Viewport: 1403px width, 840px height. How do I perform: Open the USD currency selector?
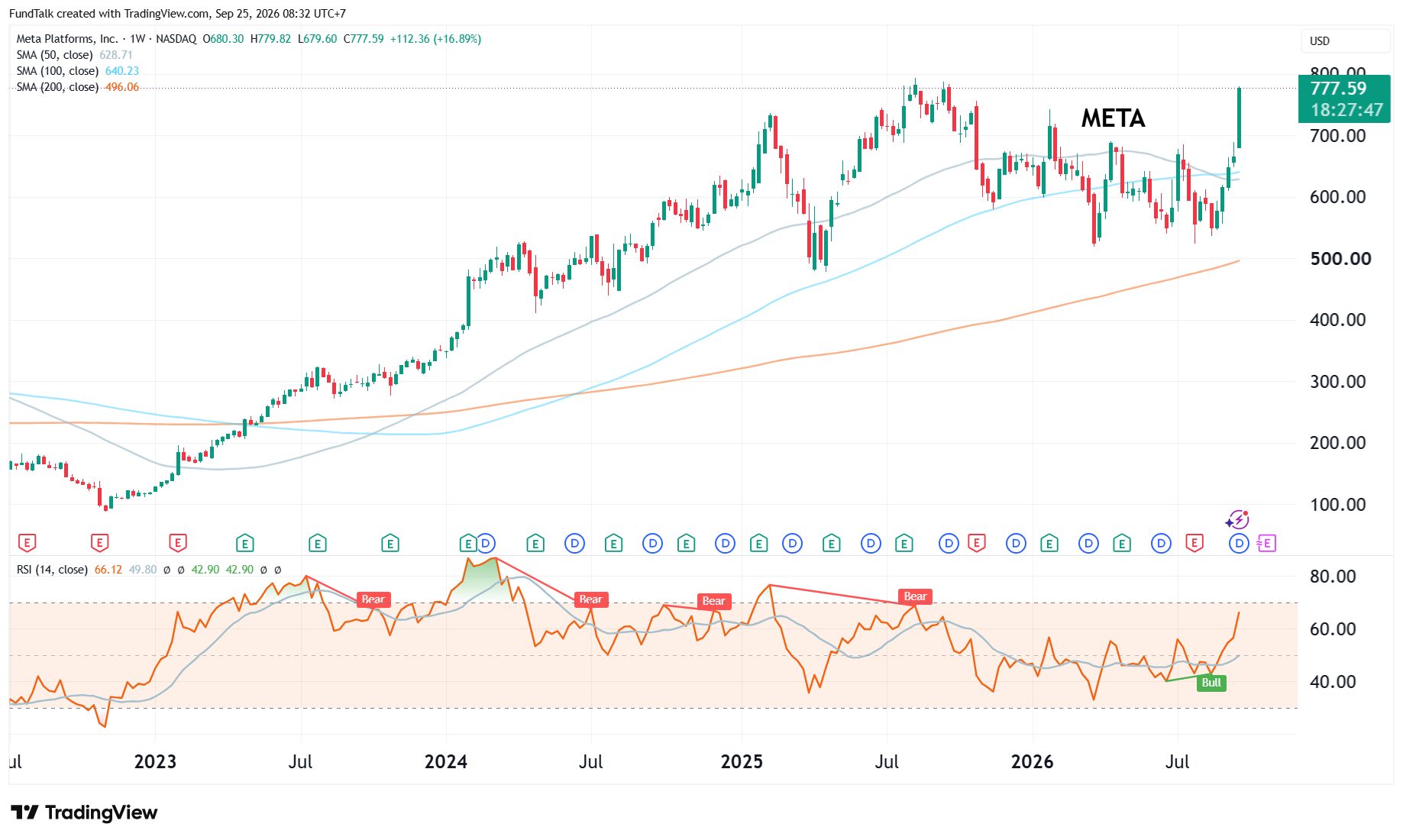[x=1345, y=41]
